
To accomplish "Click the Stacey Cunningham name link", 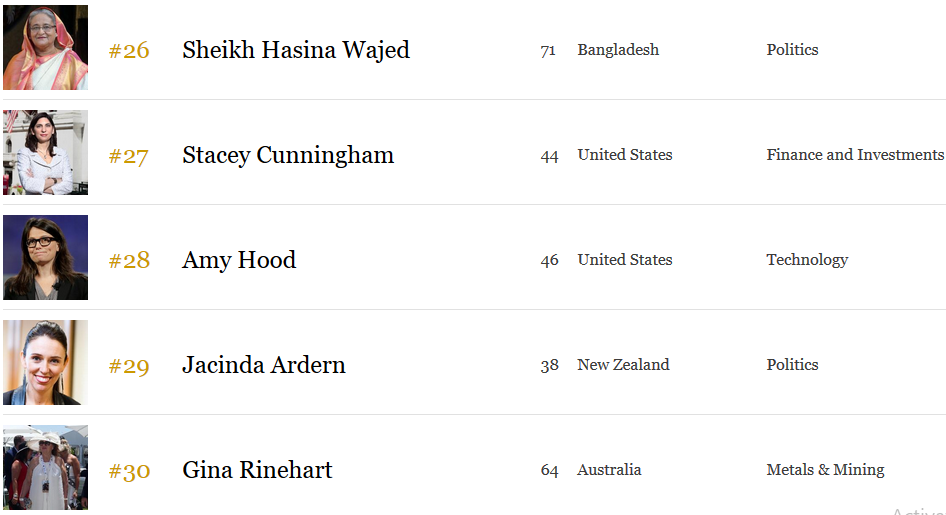I will click(288, 155).
